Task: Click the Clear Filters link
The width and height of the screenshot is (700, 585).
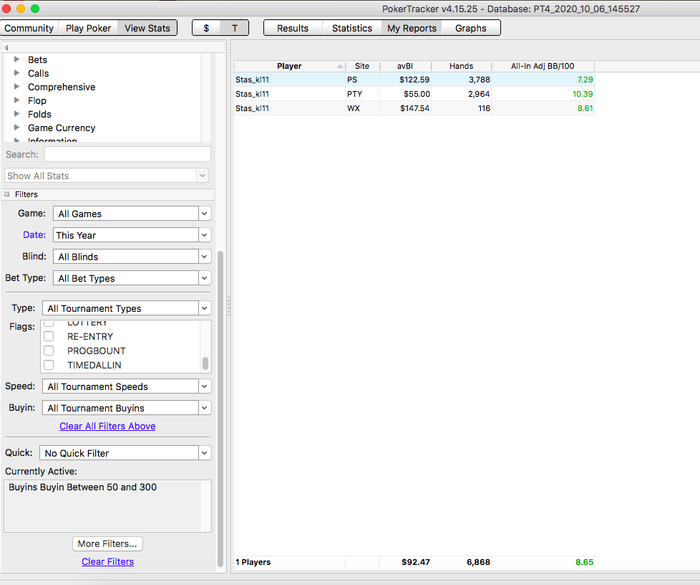Action: [108, 562]
